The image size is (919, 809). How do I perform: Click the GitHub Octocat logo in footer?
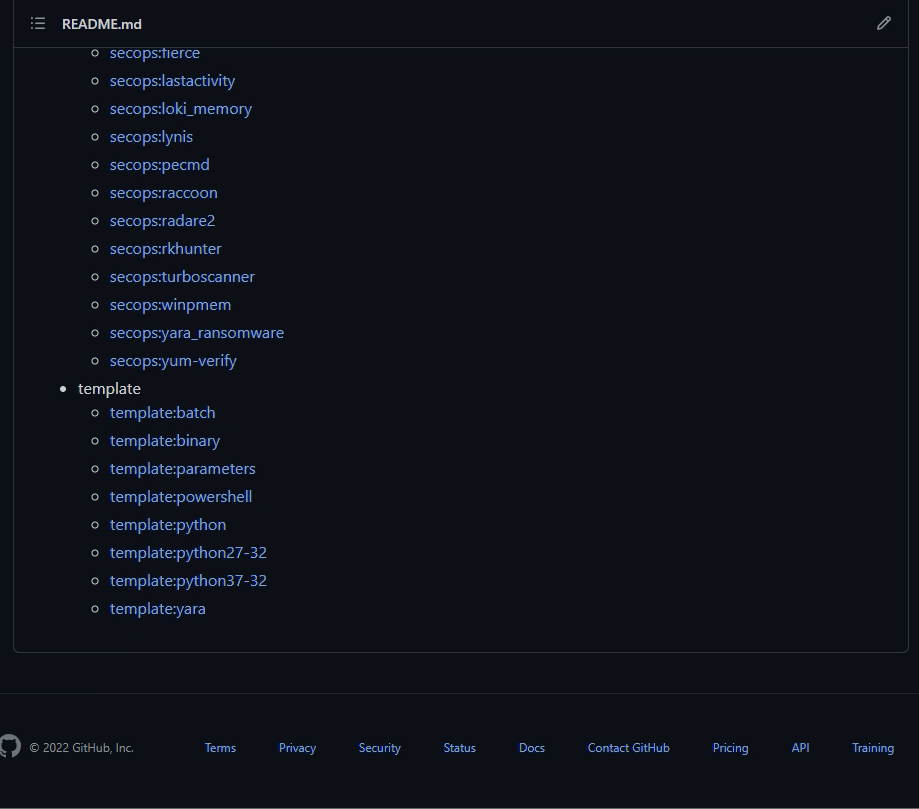point(10,746)
